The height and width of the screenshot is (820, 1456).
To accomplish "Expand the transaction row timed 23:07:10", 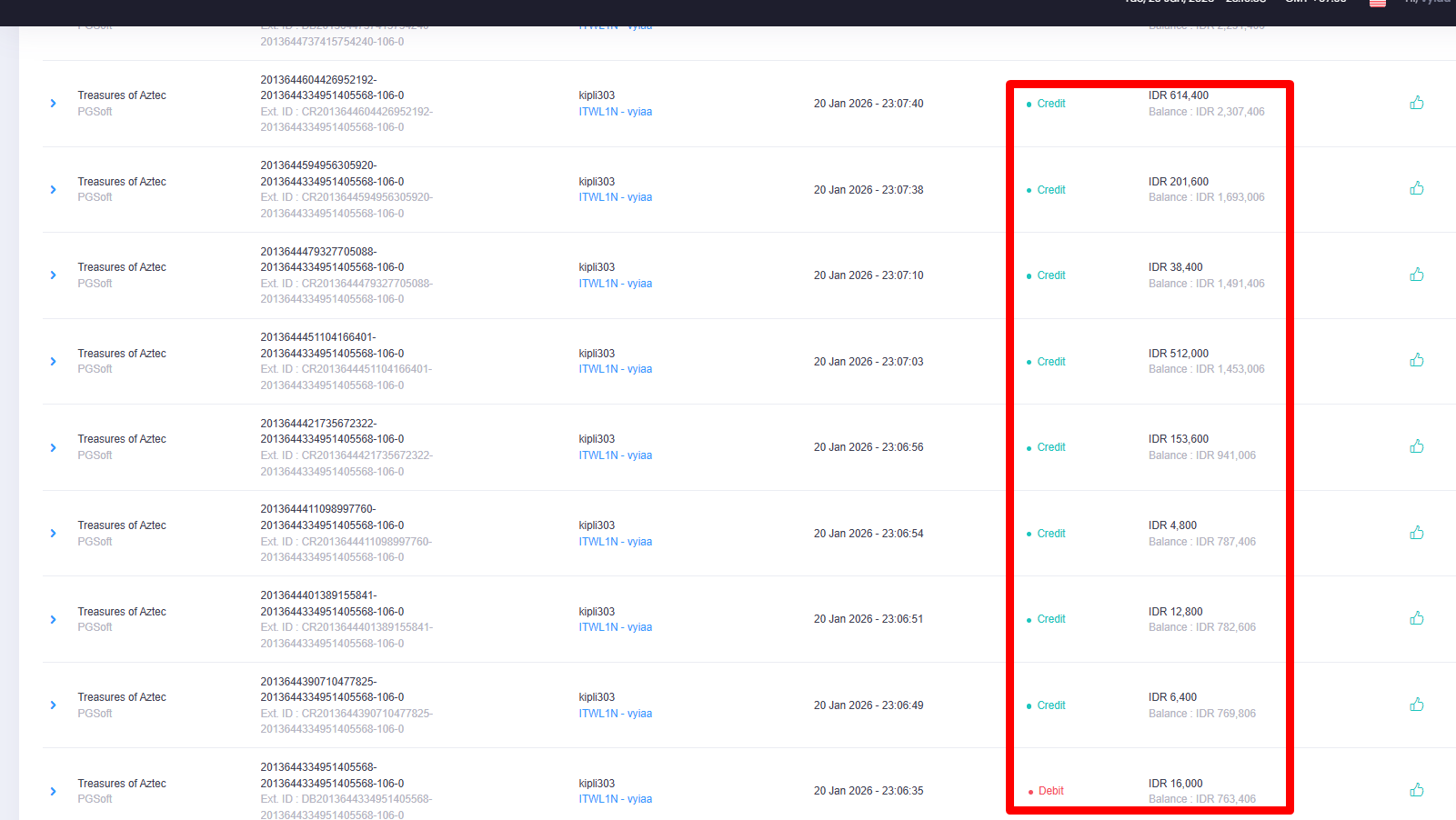I will (x=54, y=275).
